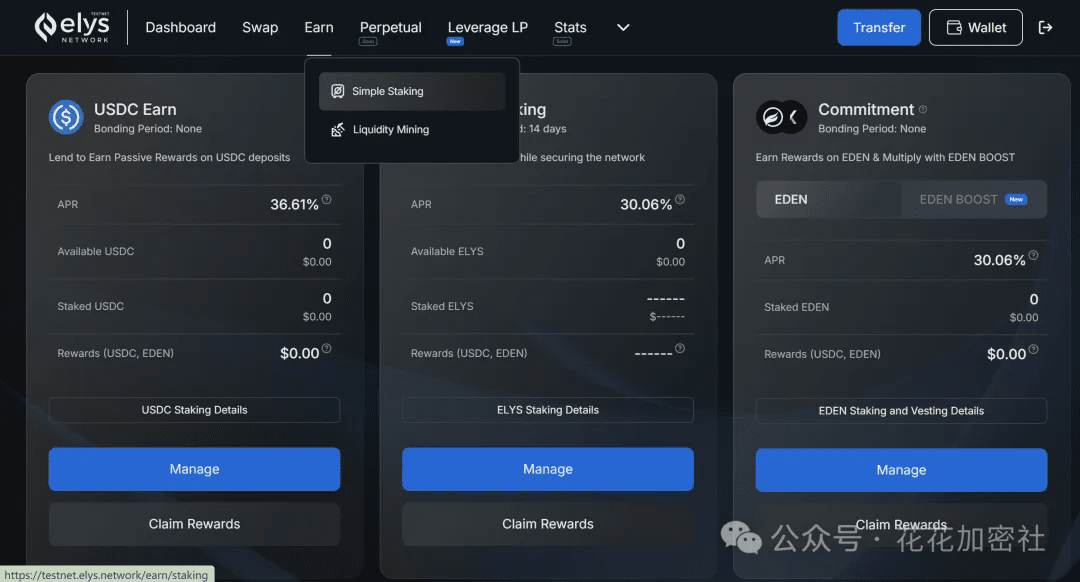Click the Simple Staking leaf icon
The width and height of the screenshot is (1080, 582).
point(338,91)
